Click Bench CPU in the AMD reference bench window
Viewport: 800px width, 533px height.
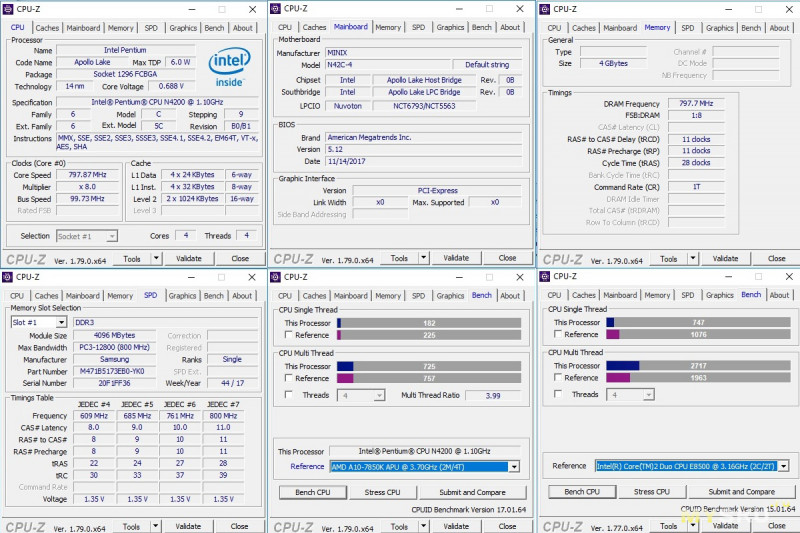[313, 492]
